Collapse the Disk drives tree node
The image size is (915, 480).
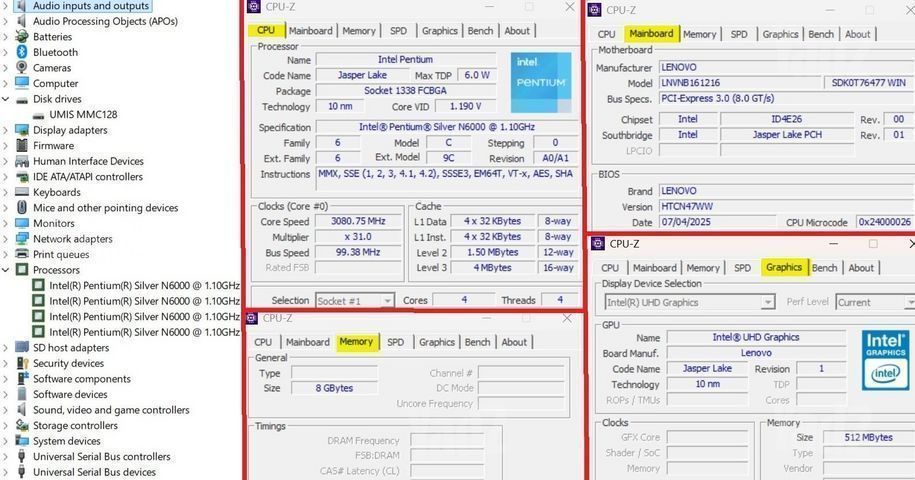pyautogui.click(x=6, y=99)
